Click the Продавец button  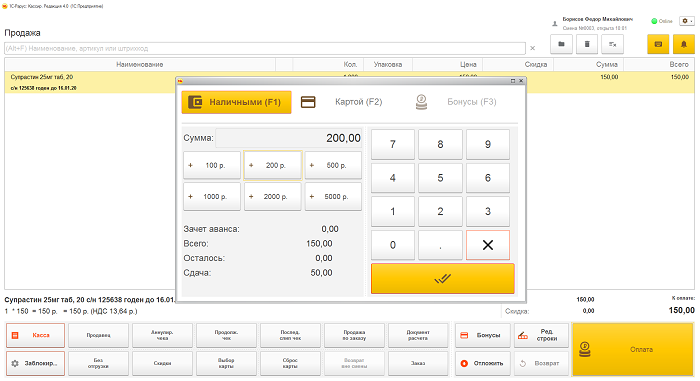[99, 335]
